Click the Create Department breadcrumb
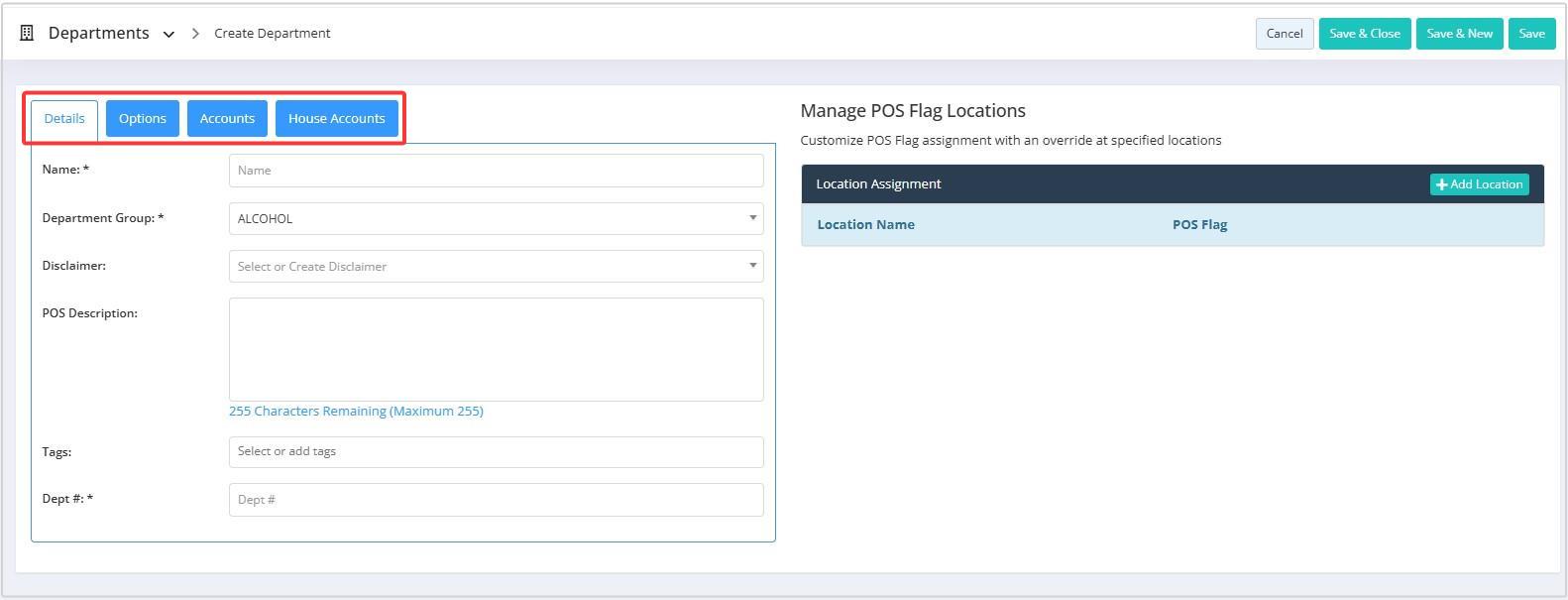This screenshot has width=1568, height=600. pyautogui.click(x=272, y=33)
